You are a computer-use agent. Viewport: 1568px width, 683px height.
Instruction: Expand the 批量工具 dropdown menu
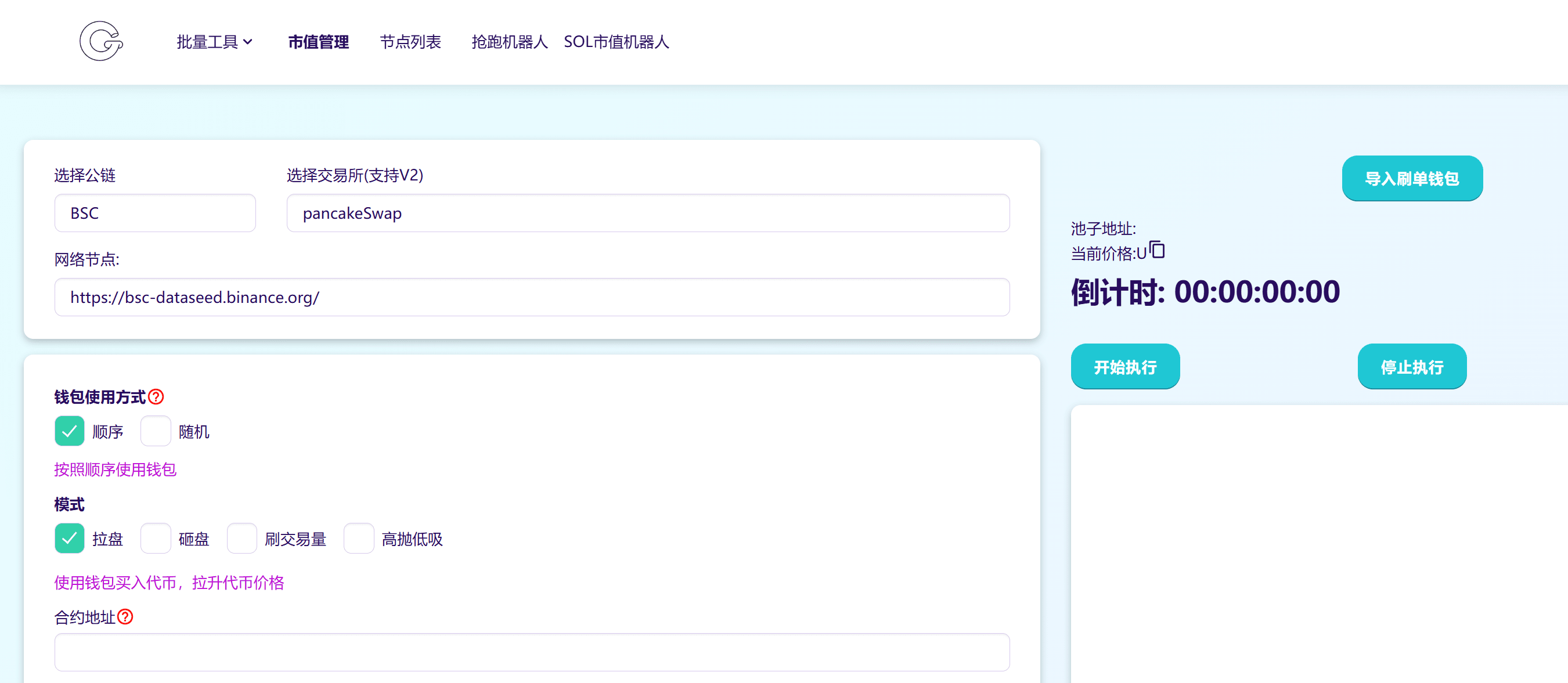coord(214,42)
